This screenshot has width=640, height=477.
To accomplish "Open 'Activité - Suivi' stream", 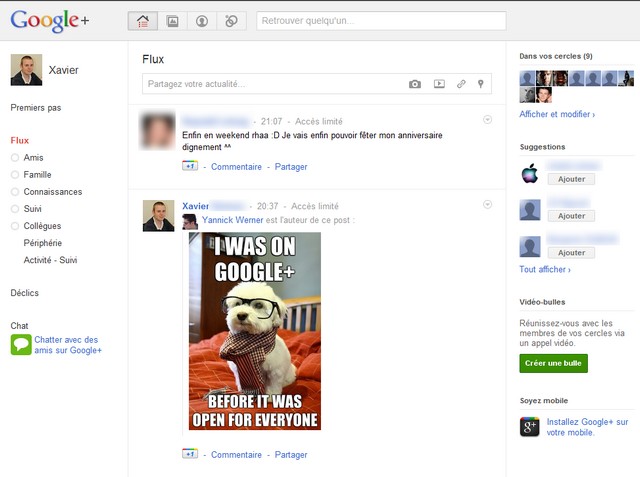I will tap(50, 260).
